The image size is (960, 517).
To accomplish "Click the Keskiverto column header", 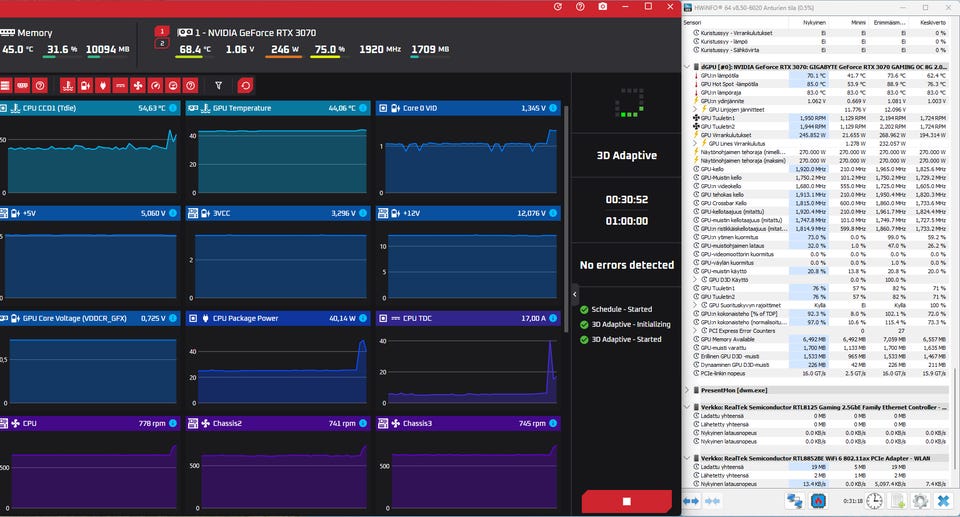I will [x=933, y=23].
